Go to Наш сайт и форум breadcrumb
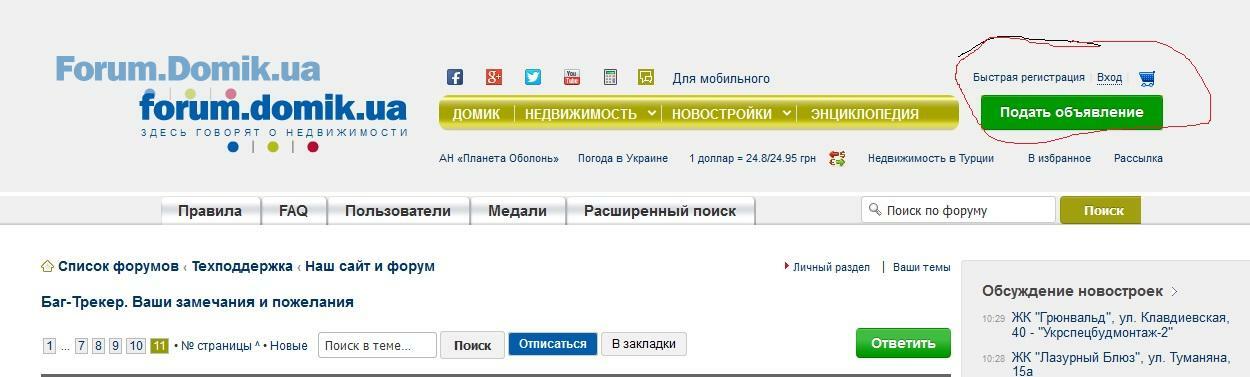The width and height of the screenshot is (1250, 377). 370,266
